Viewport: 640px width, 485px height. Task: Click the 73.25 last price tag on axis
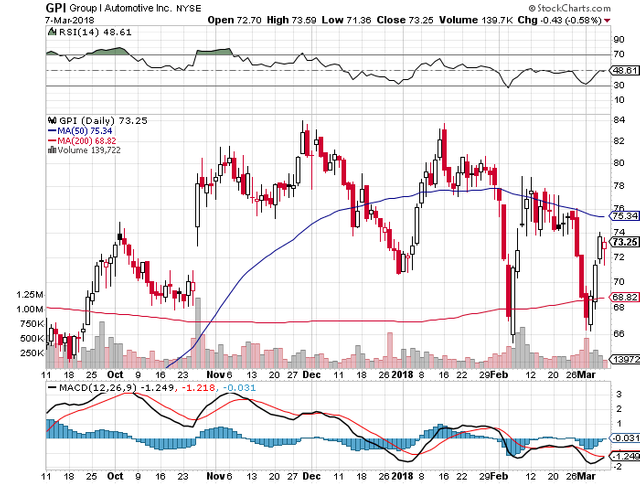tap(624, 242)
